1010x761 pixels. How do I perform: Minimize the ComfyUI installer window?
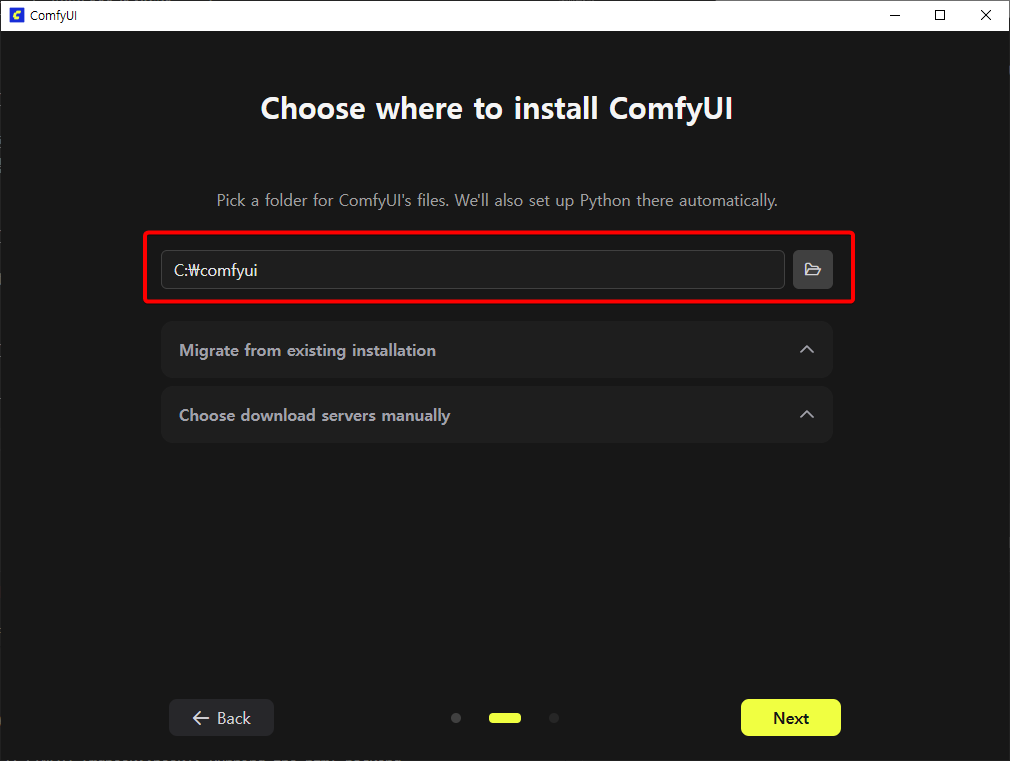tap(893, 15)
